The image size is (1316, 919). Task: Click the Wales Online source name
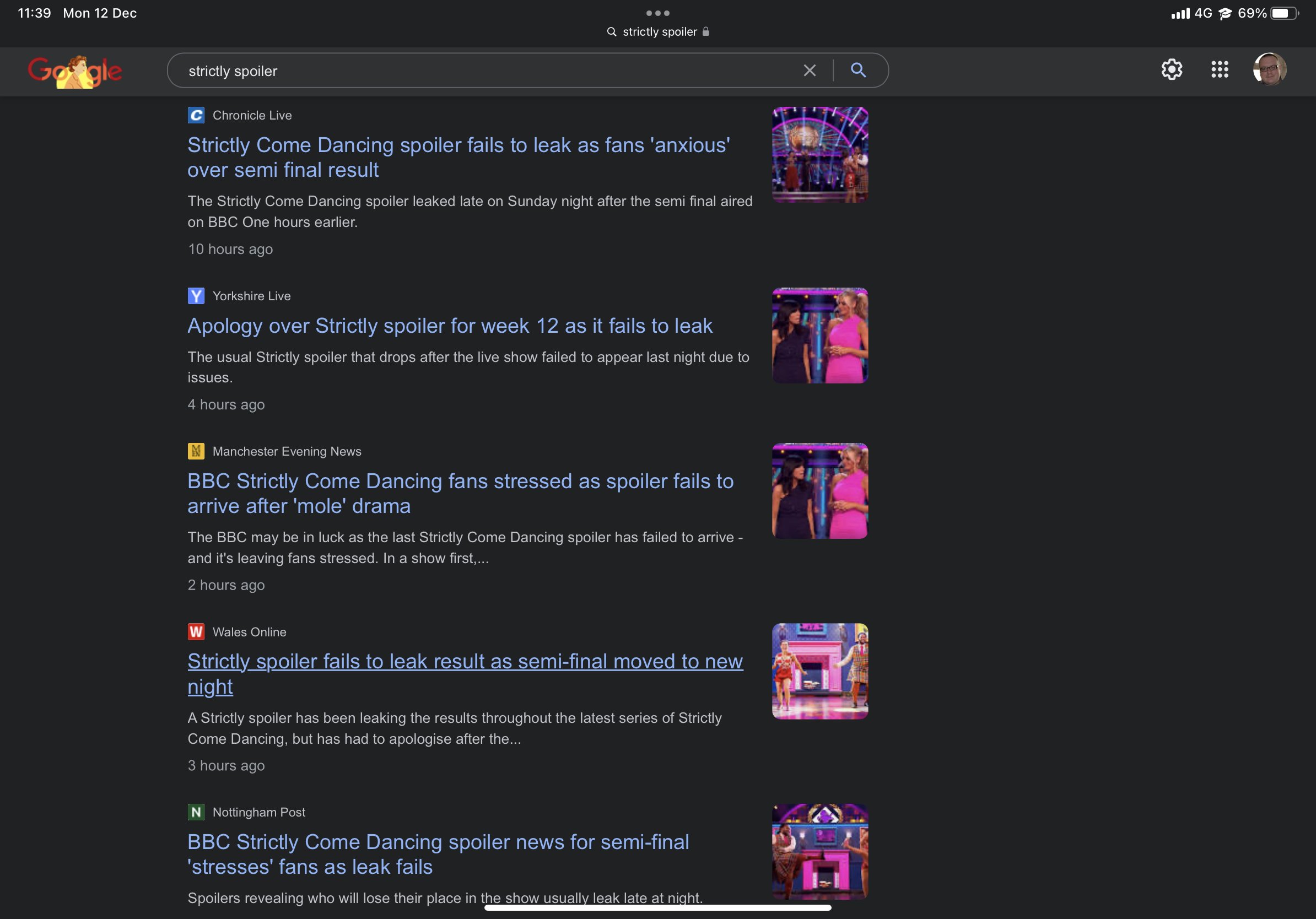[x=249, y=631]
